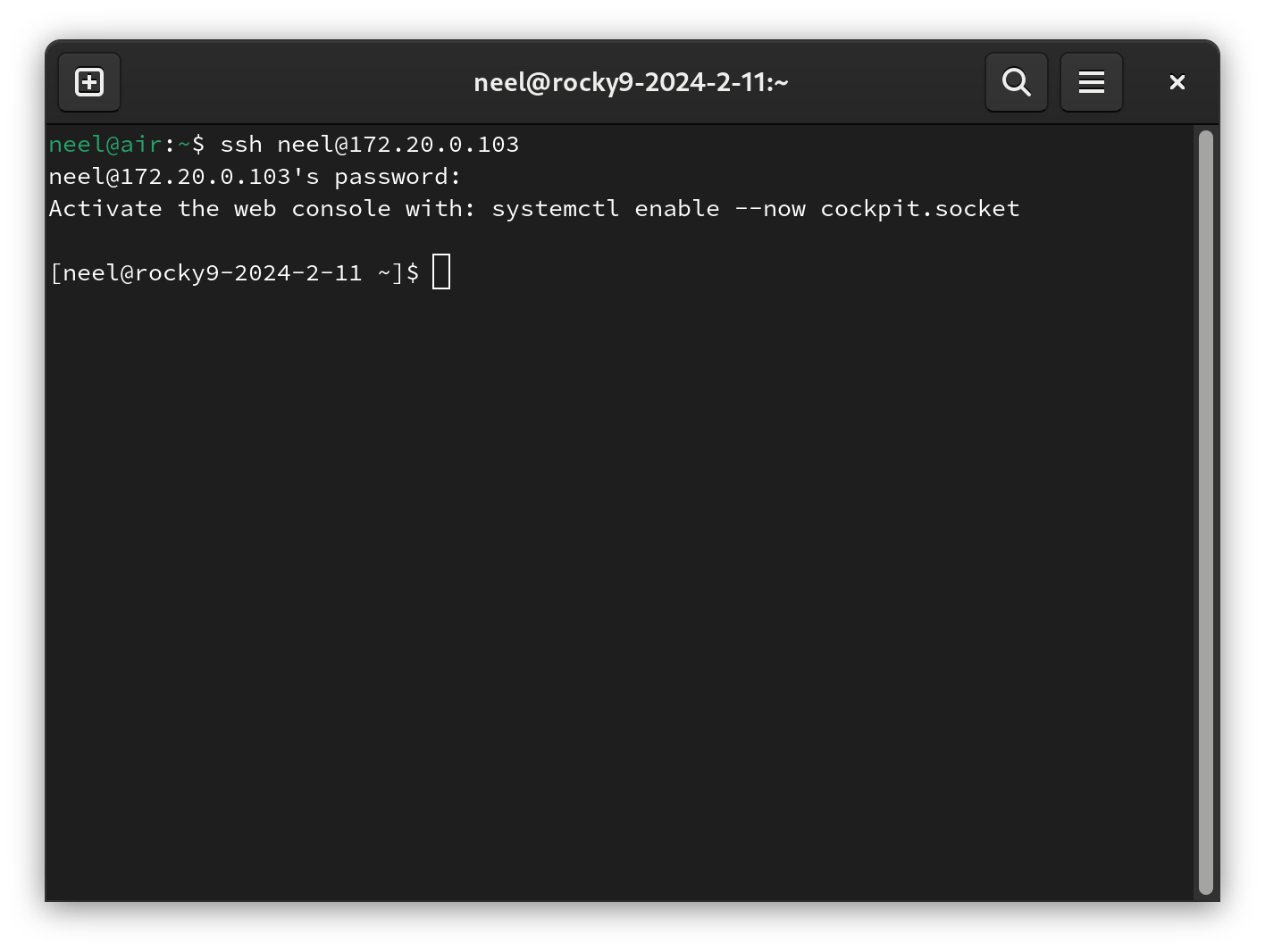The image size is (1265, 952).
Task: Click the cockpit.socket text
Action: pyautogui.click(x=920, y=208)
